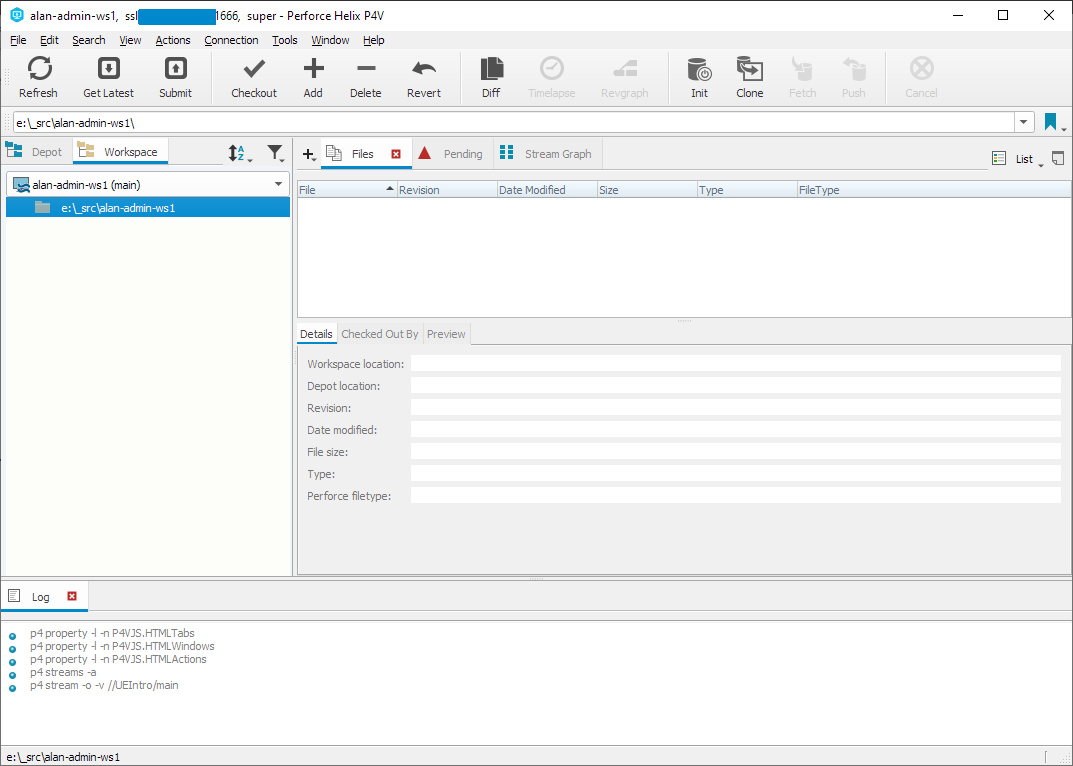The width and height of the screenshot is (1073, 766).
Task: Open the Edit menu
Action: [49, 40]
